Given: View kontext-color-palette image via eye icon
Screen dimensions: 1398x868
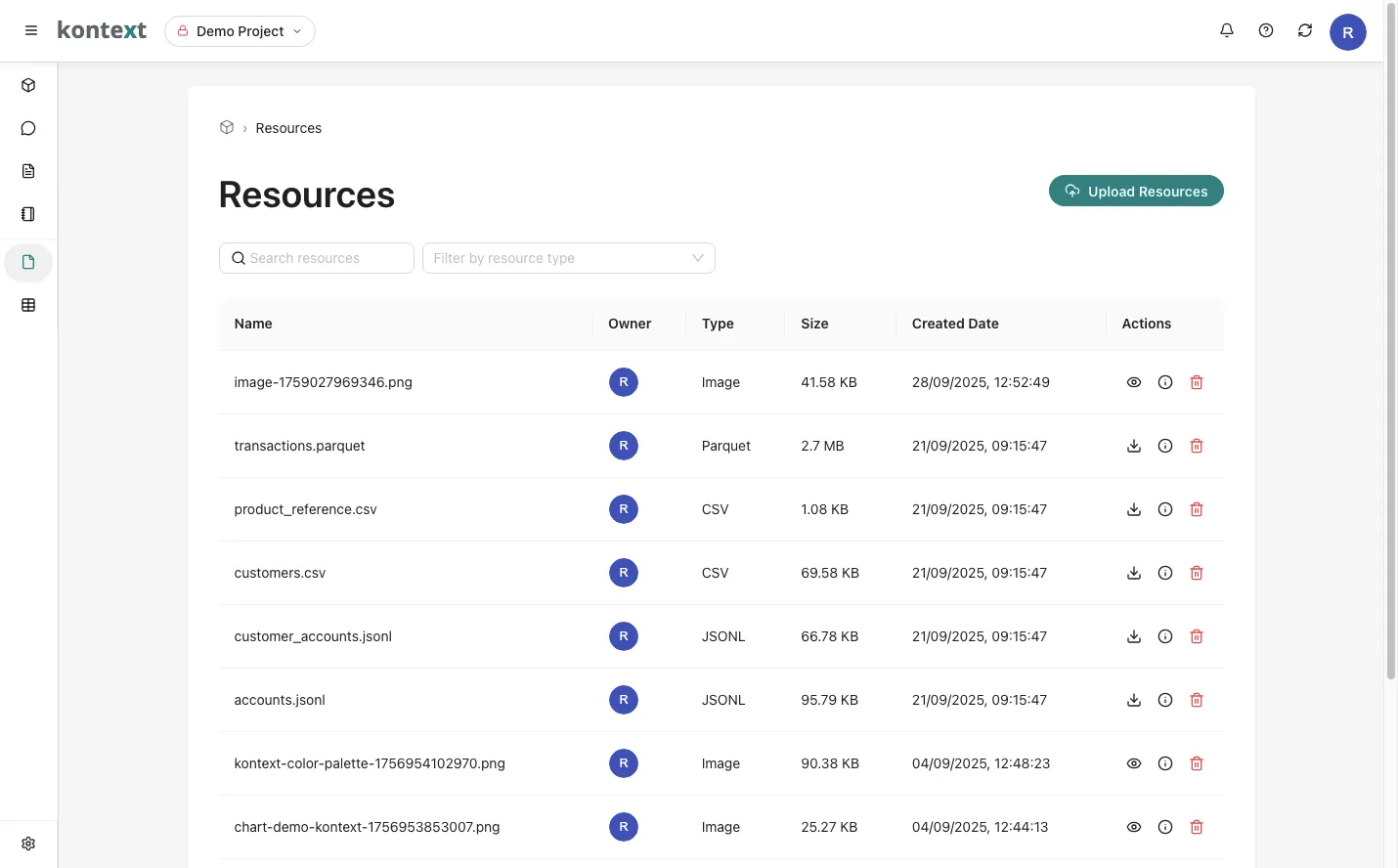Looking at the screenshot, I should click(x=1134, y=763).
